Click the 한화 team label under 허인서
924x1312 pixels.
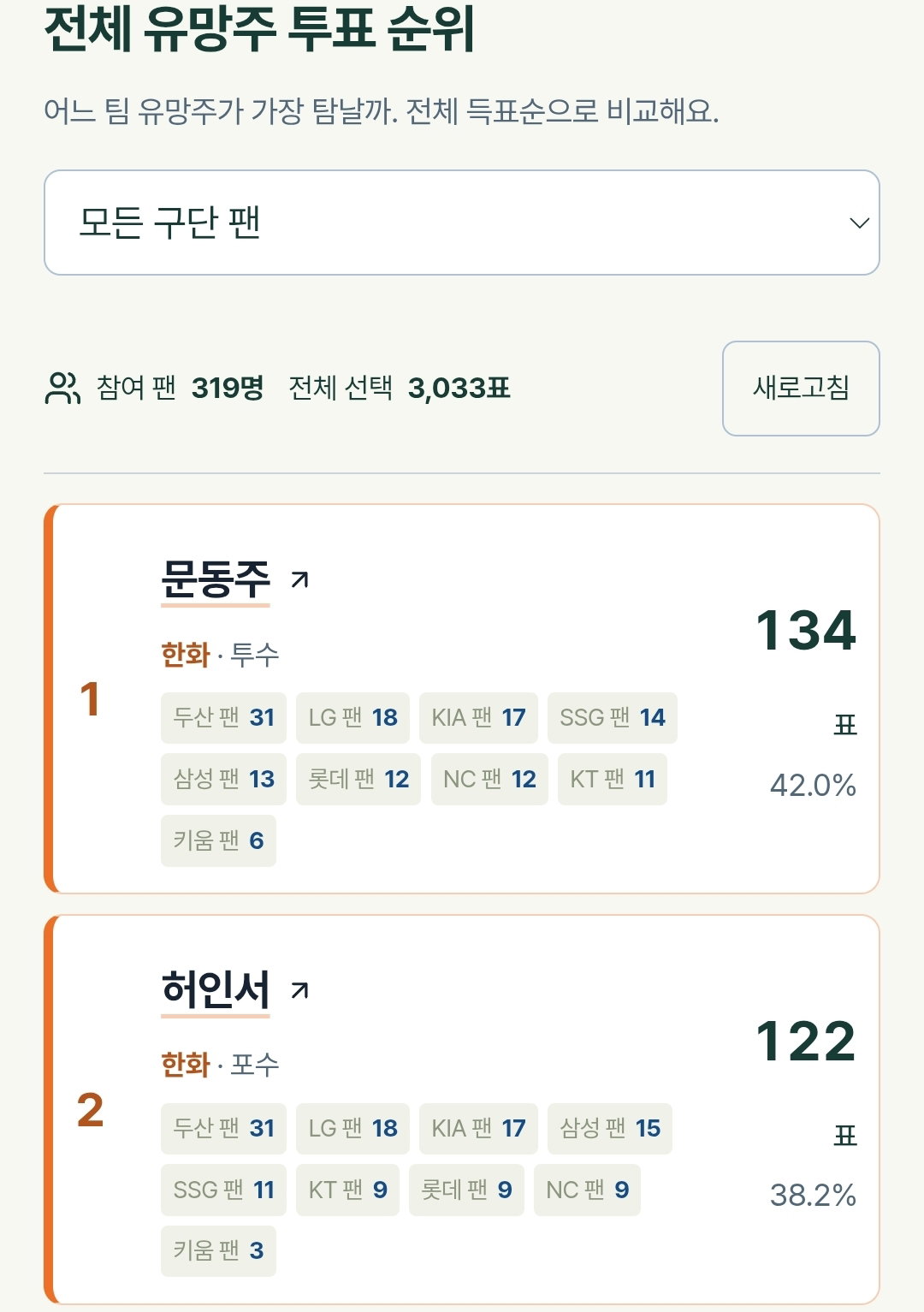pyautogui.click(x=186, y=1066)
